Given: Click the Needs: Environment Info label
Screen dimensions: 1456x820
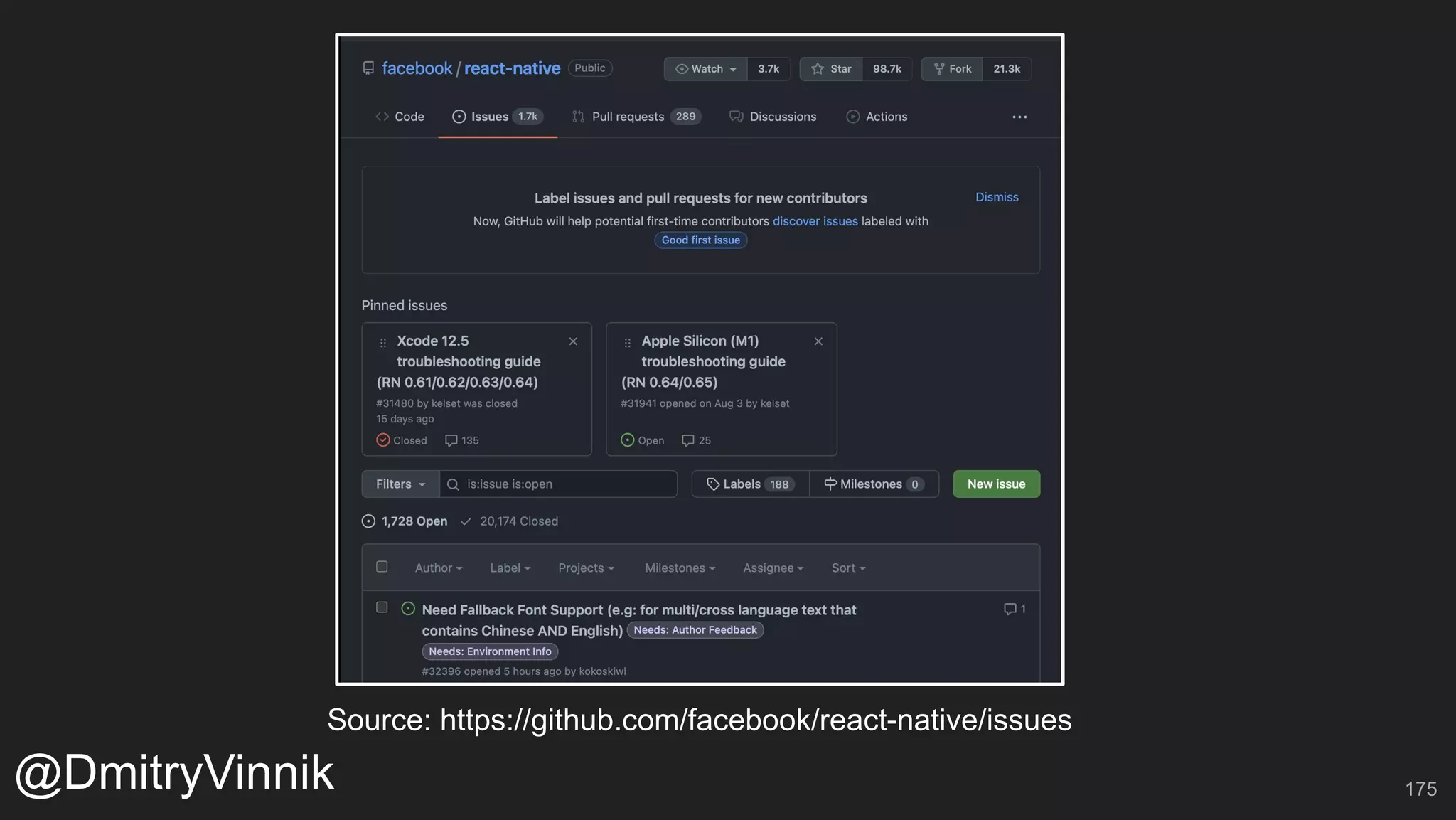Looking at the screenshot, I should [490, 651].
